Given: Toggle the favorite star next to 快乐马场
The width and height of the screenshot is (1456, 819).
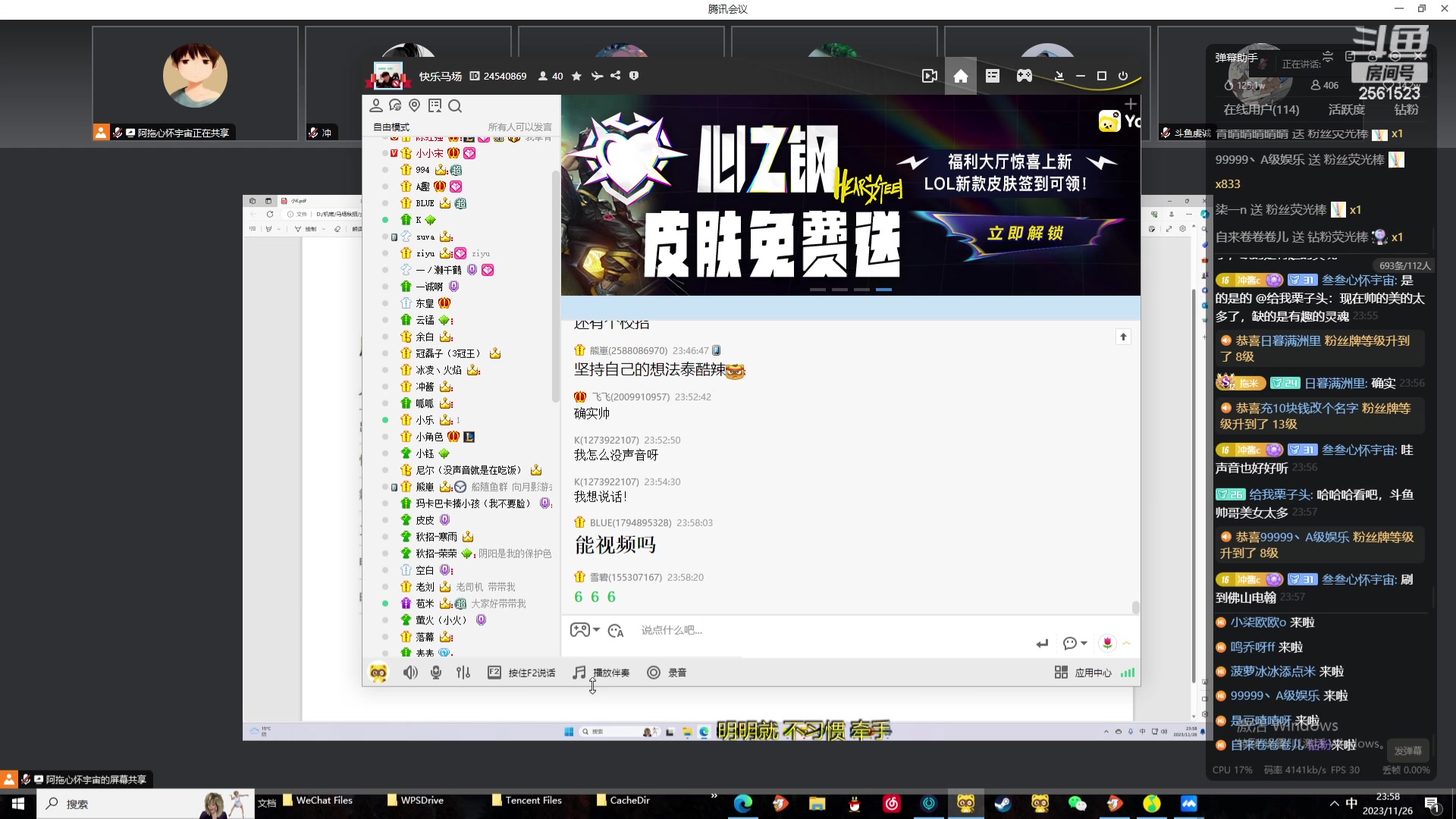Looking at the screenshot, I should tap(576, 76).
